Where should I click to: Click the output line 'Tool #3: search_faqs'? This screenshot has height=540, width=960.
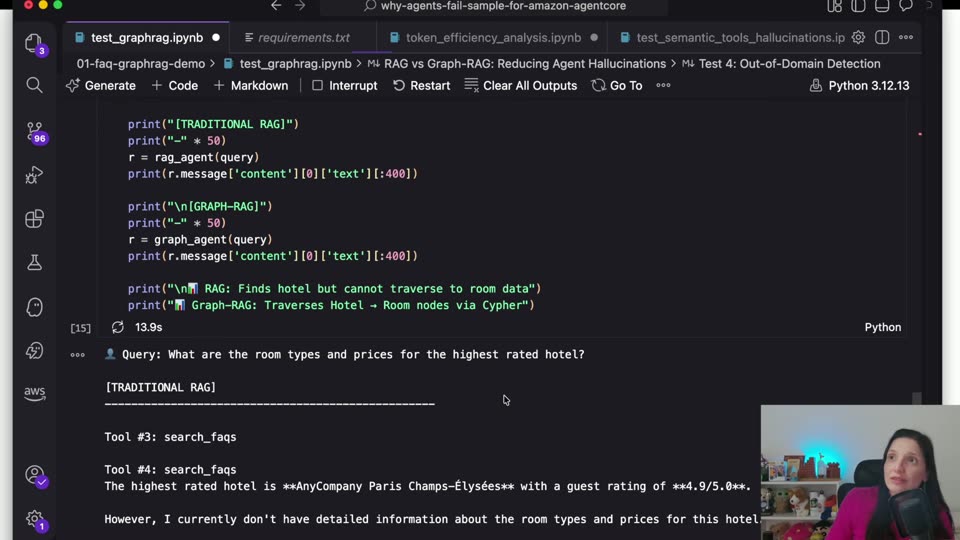(170, 437)
